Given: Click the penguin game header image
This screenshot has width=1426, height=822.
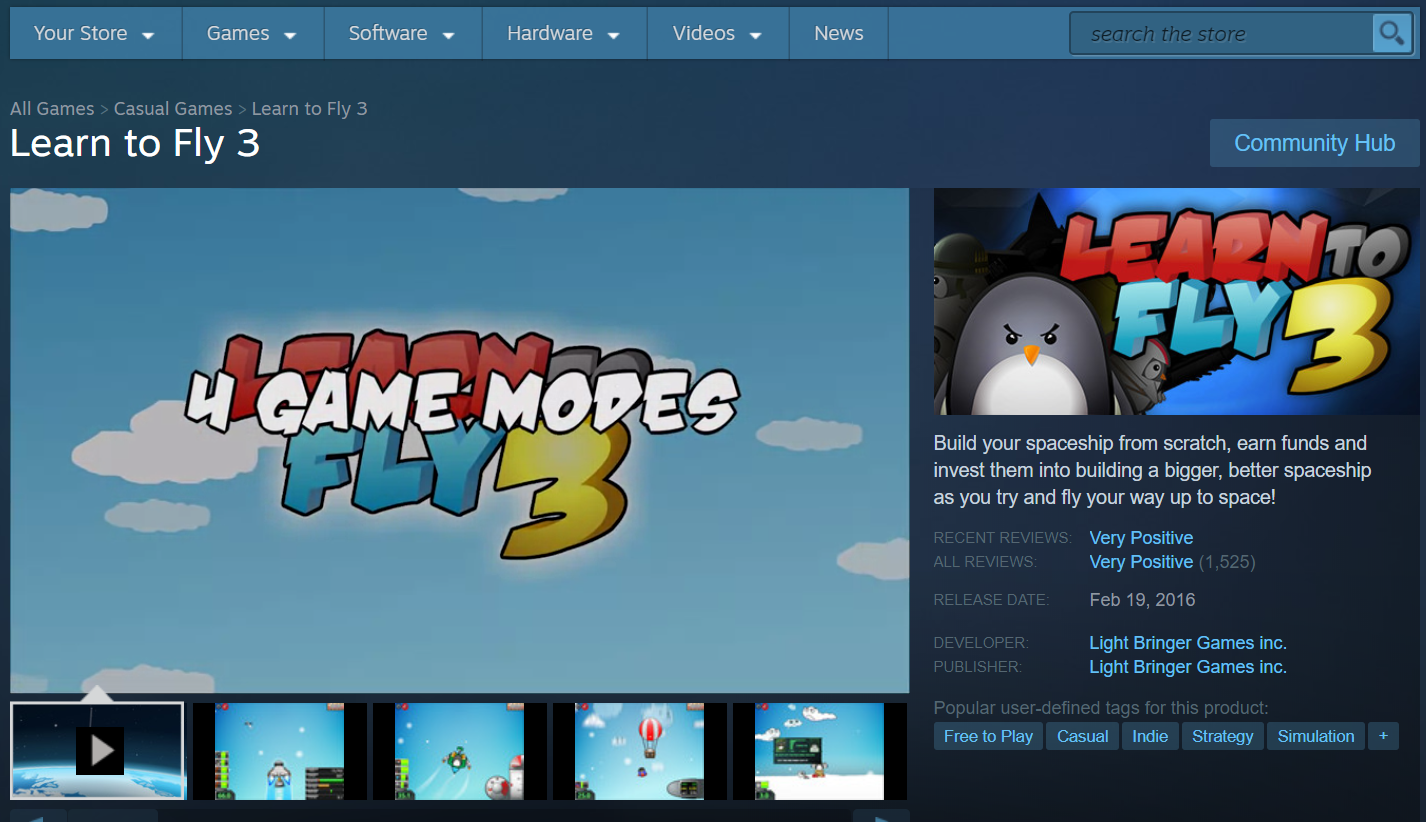Looking at the screenshot, I should point(1177,301).
